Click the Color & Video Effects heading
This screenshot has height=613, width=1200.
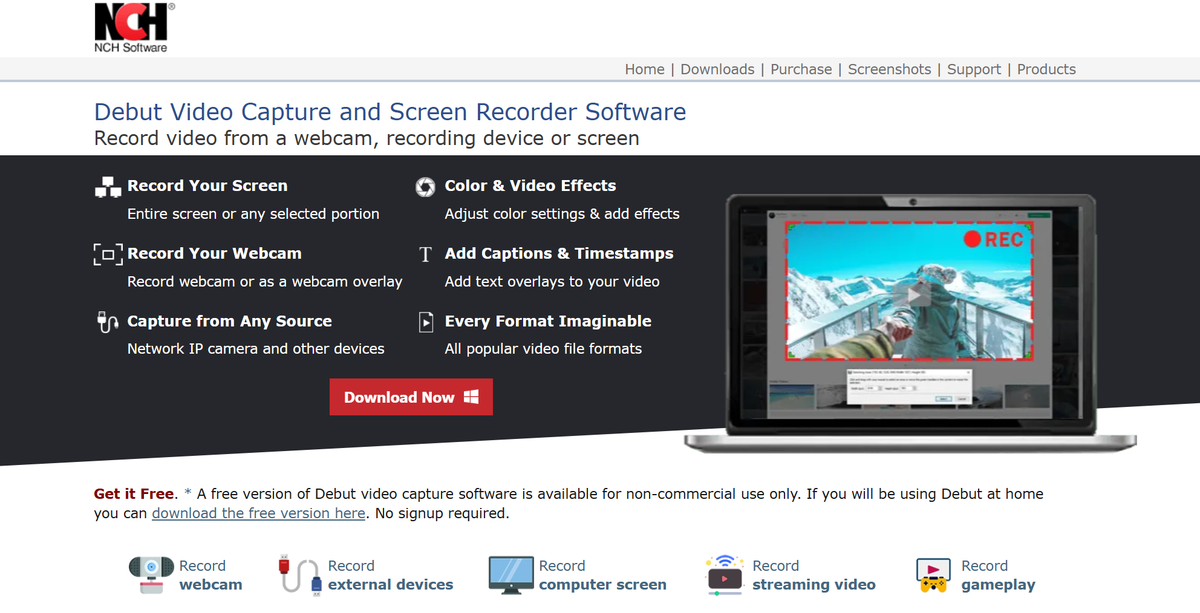pyautogui.click(x=530, y=186)
